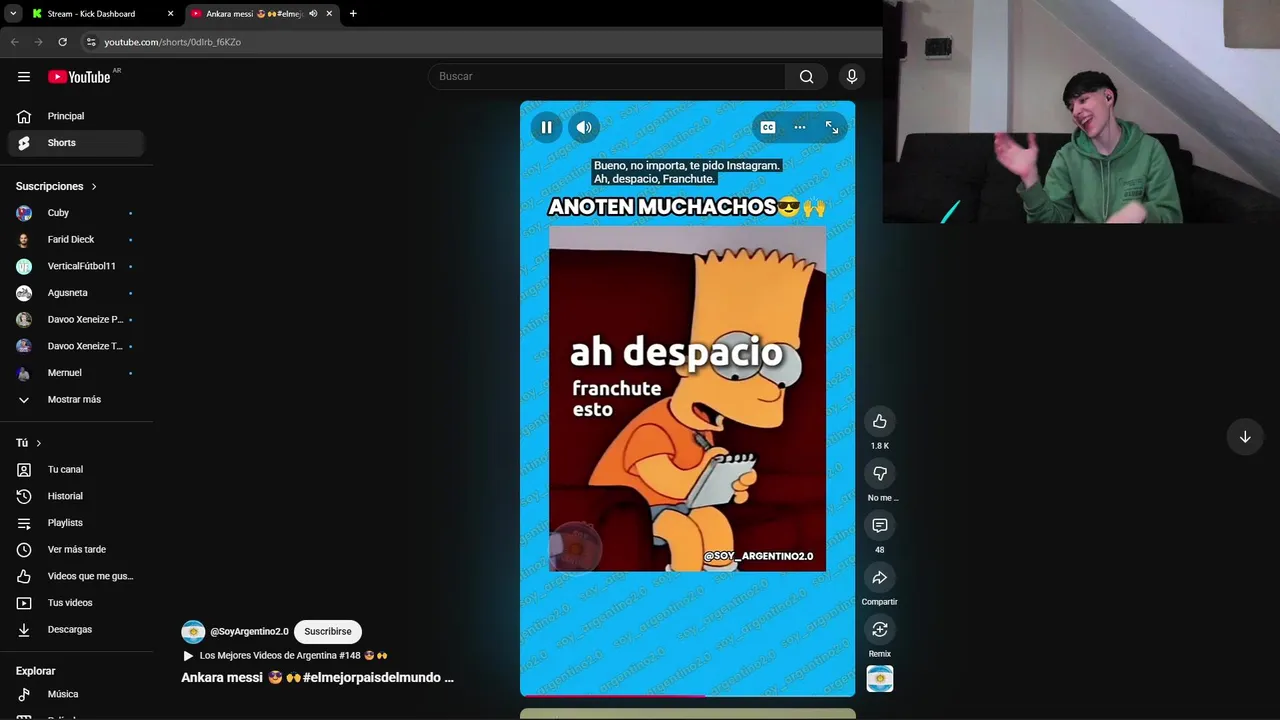The width and height of the screenshot is (1280, 720).
Task: Go back in the browser
Action: (14, 42)
